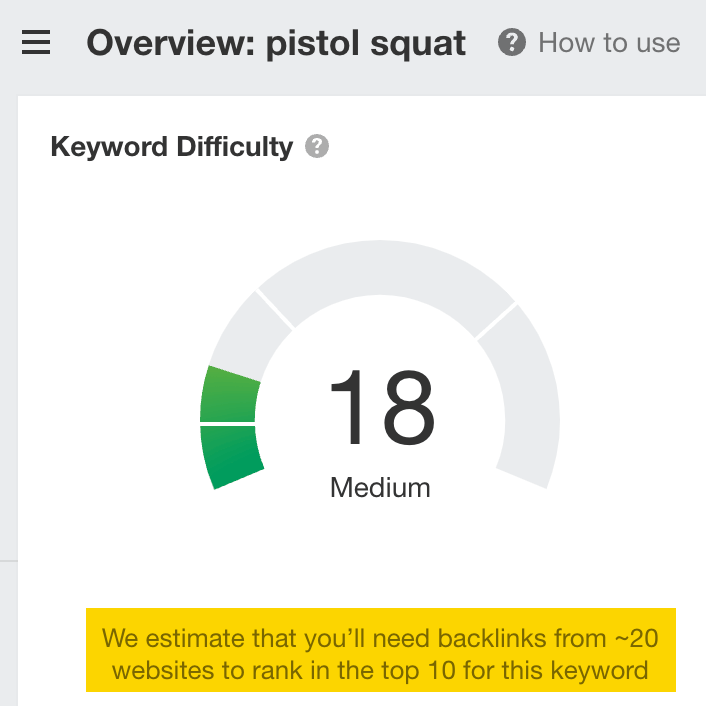Click the Keyword Difficulty heading
Image resolution: width=706 pixels, height=706 pixels.
coord(172,147)
